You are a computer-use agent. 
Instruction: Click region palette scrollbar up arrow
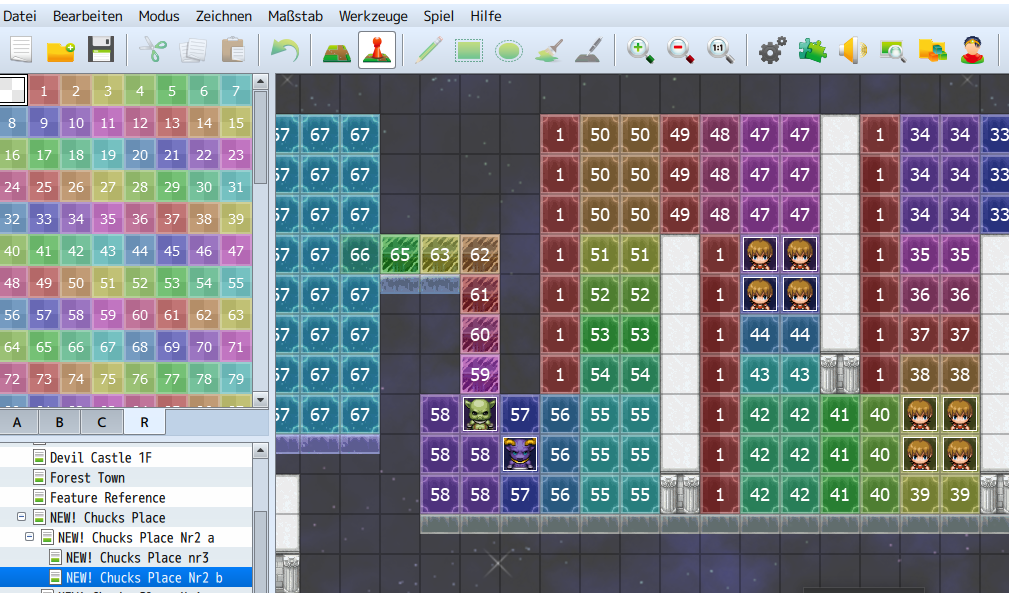tap(261, 82)
